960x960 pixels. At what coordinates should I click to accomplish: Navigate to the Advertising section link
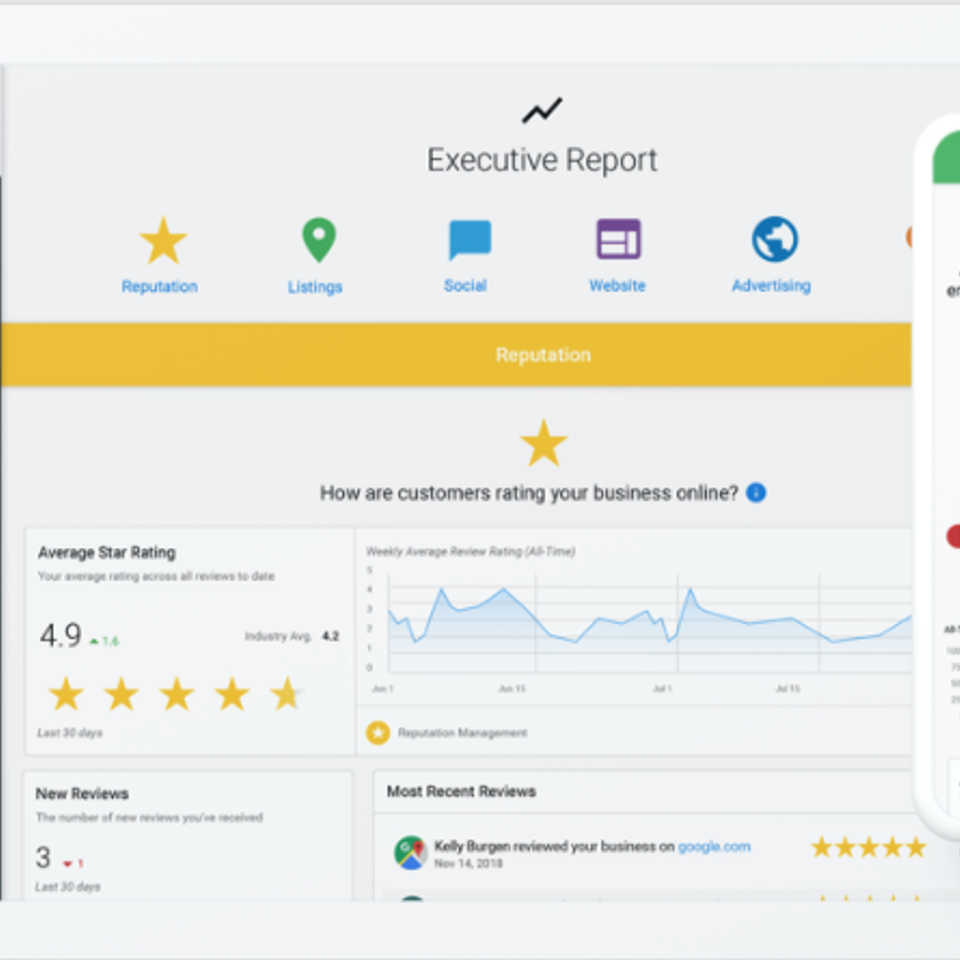point(771,286)
